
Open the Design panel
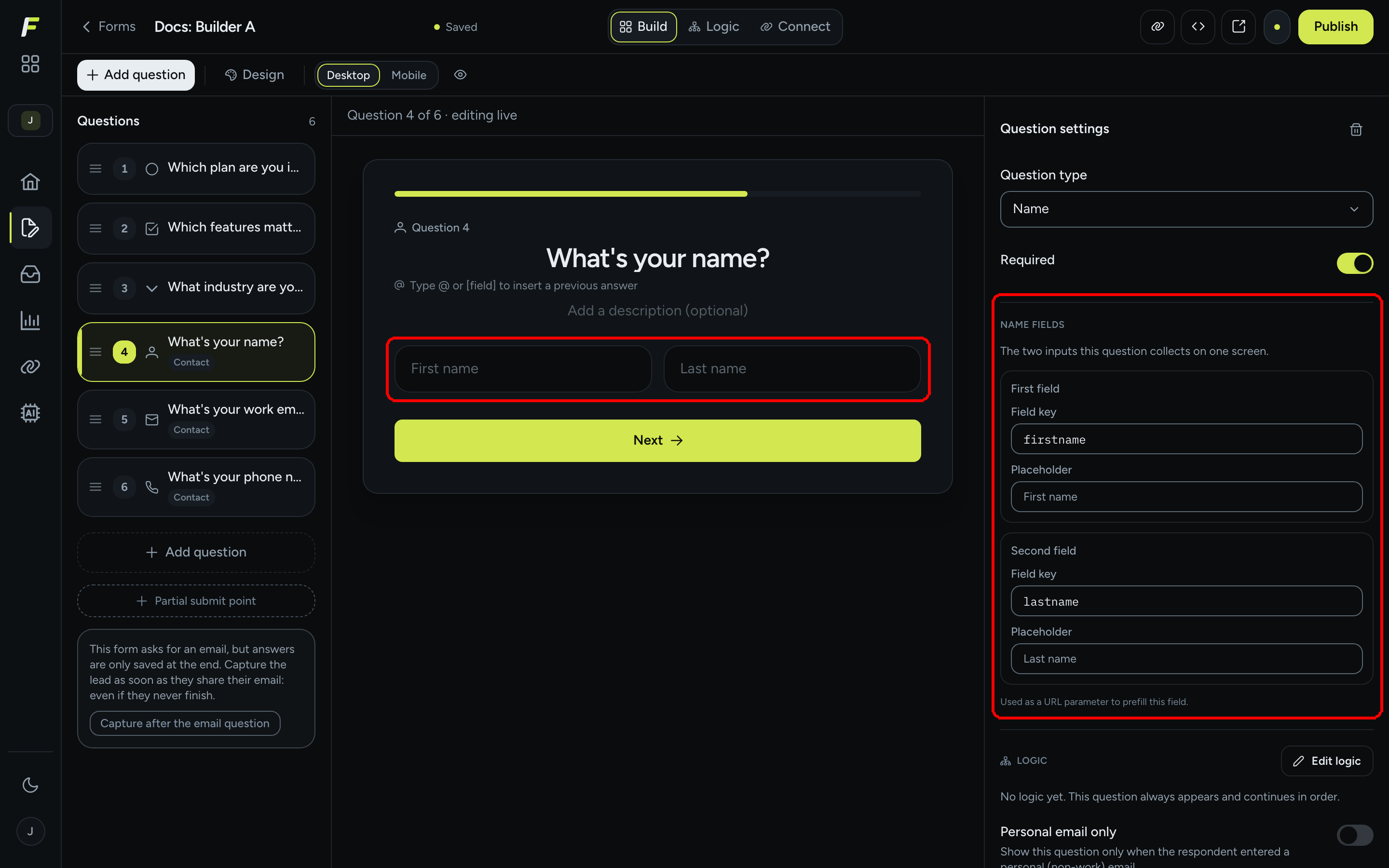click(254, 75)
